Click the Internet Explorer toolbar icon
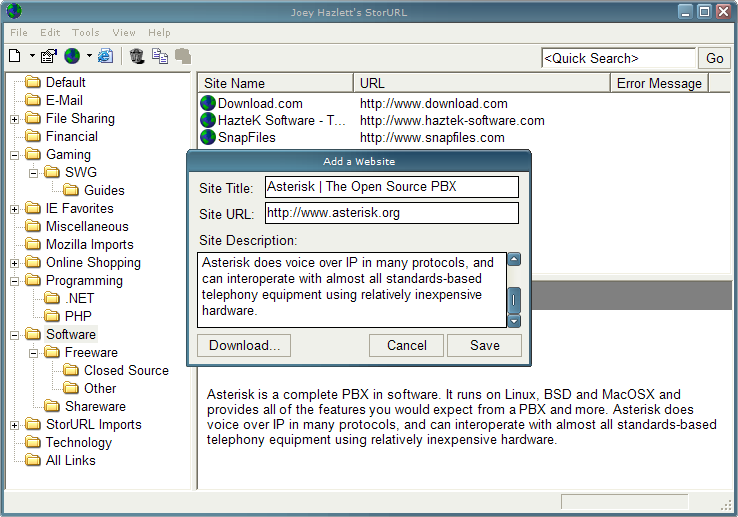Screen dimensions: 738x517 105,57
